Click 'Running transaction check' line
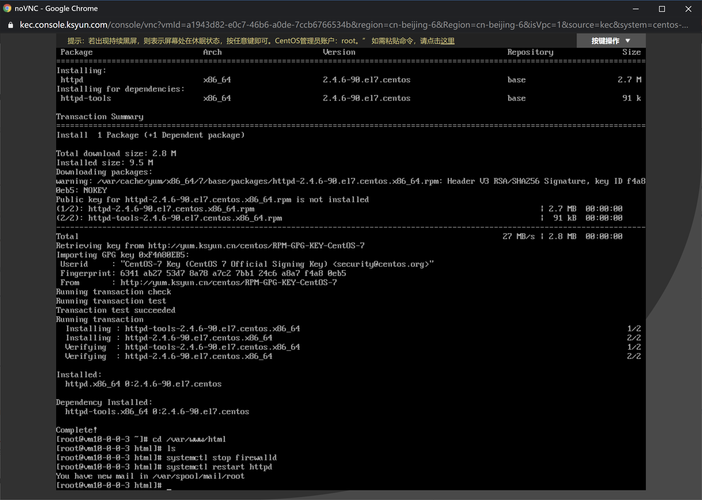This screenshot has height=500, width=702. 114,292
